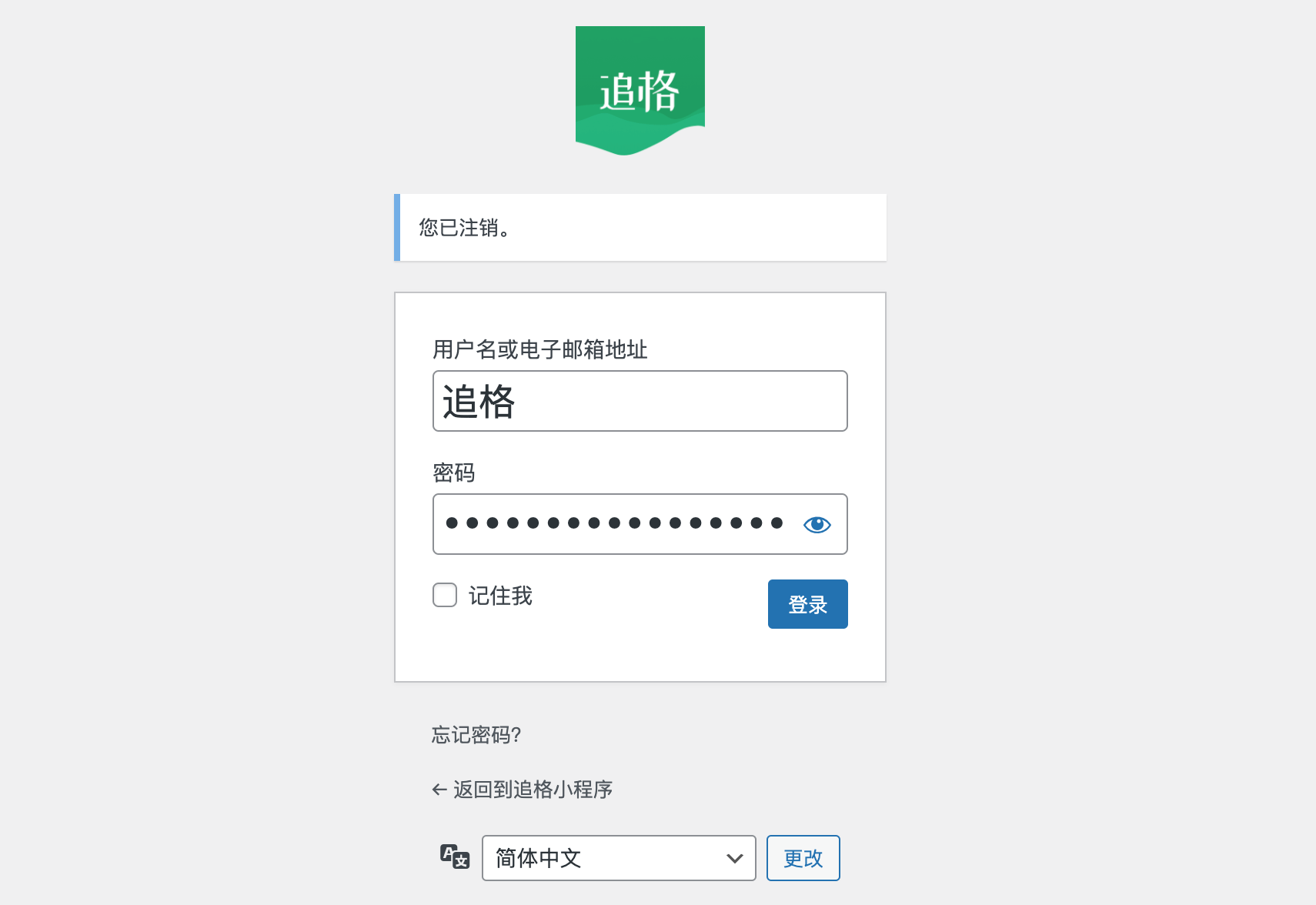Tick the 记住我 checkbox

[445, 595]
